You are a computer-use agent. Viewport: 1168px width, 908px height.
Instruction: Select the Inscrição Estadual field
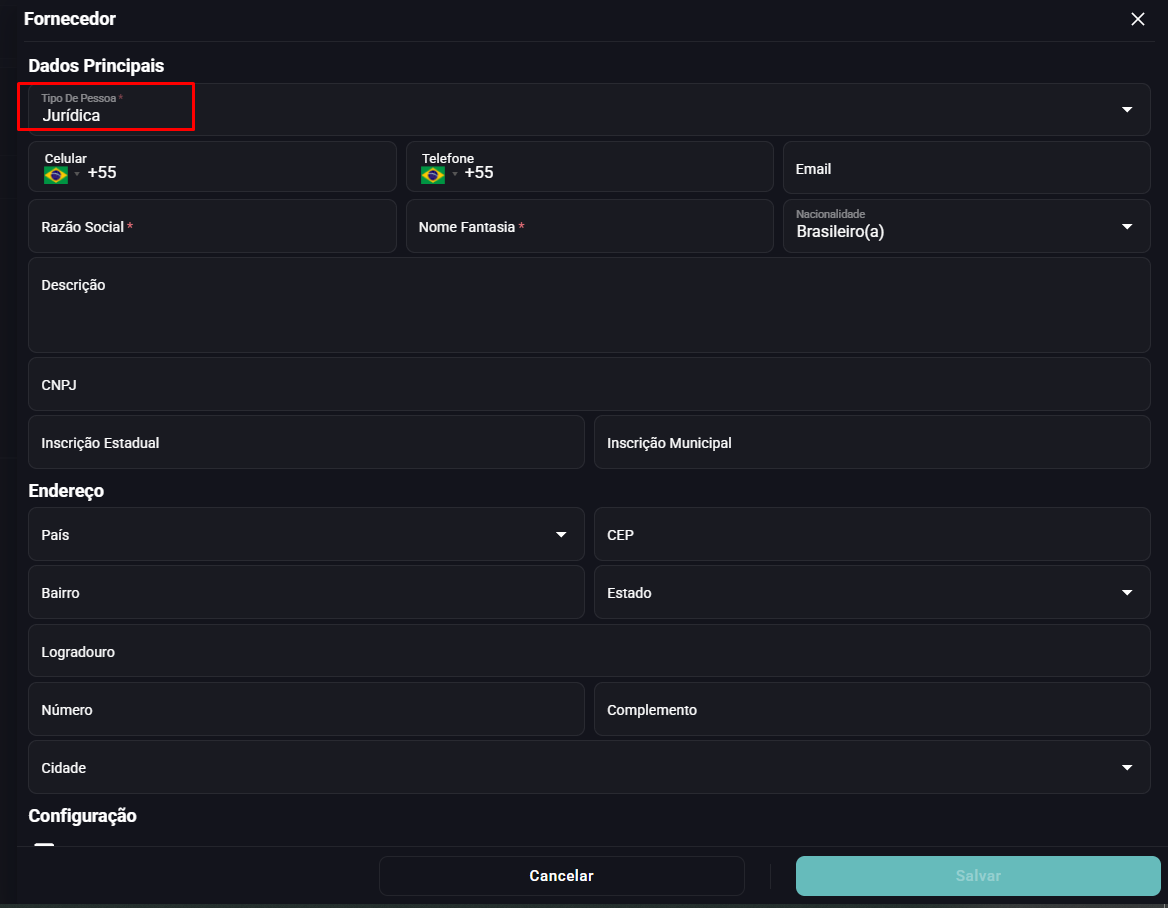306,442
